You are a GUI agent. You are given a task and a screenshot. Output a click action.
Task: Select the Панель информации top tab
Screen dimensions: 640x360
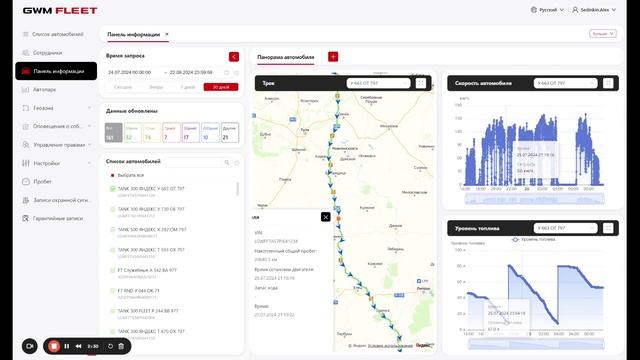click(133, 34)
